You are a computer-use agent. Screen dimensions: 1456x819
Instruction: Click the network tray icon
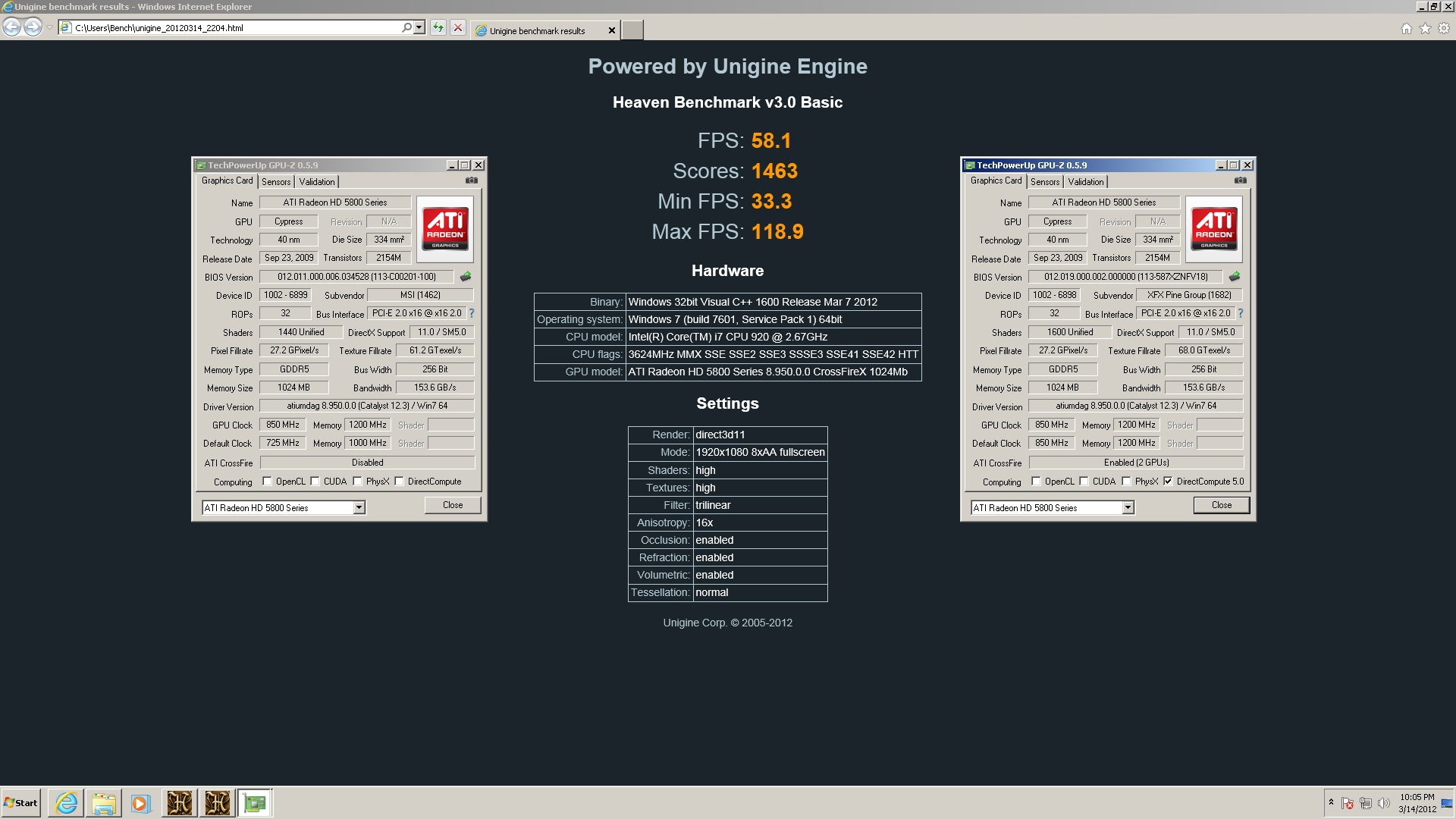click(1366, 803)
